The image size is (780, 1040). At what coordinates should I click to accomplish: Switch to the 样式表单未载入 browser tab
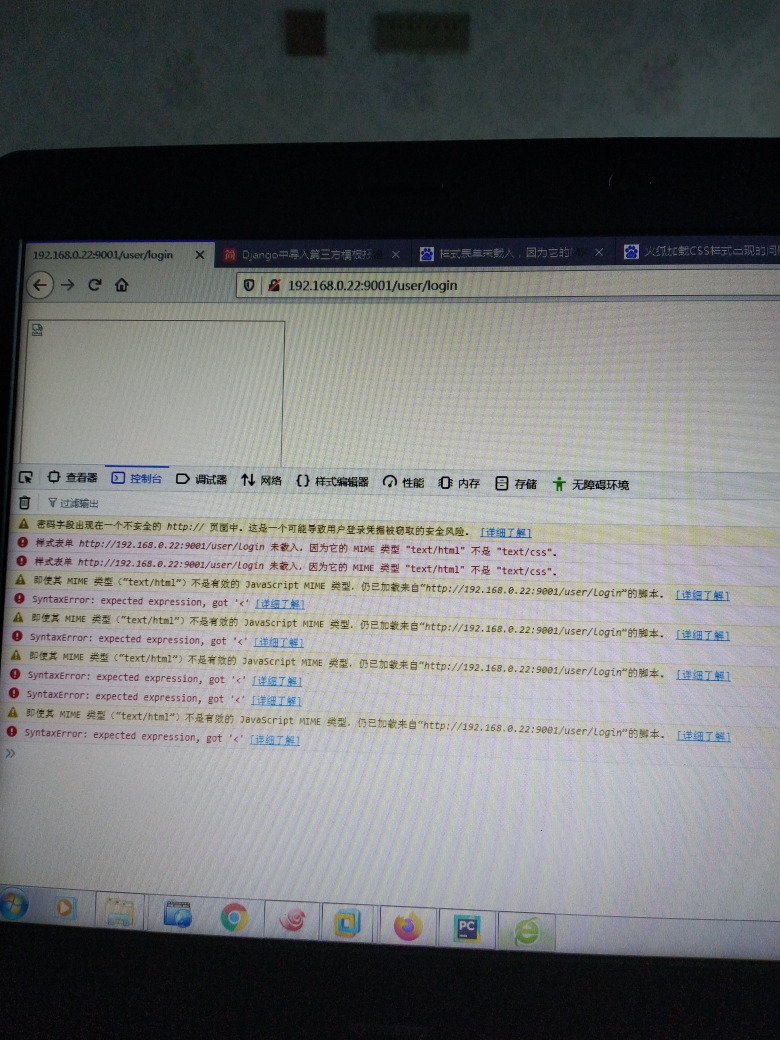point(512,253)
